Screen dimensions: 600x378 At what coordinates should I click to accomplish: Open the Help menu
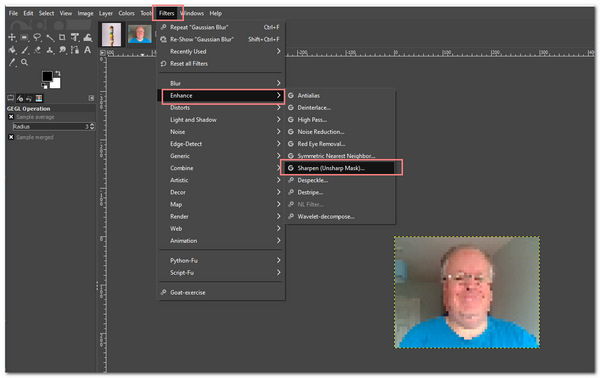[215, 13]
